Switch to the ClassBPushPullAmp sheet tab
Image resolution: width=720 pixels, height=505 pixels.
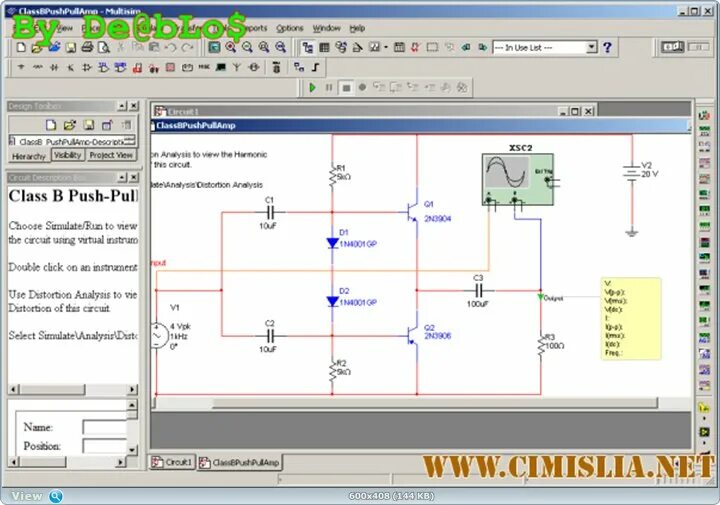[x=239, y=462]
